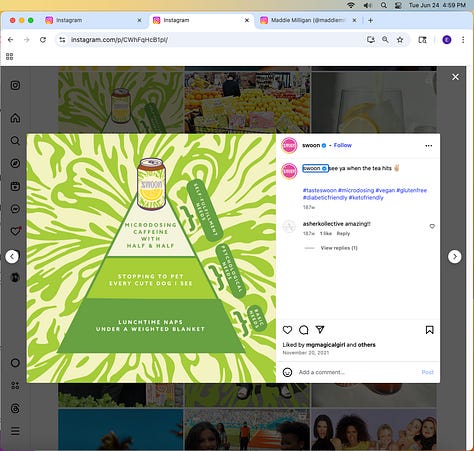This screenshot has width=474, height=451.
Task: Click the menu bar date and time
Action: [437, 5]
